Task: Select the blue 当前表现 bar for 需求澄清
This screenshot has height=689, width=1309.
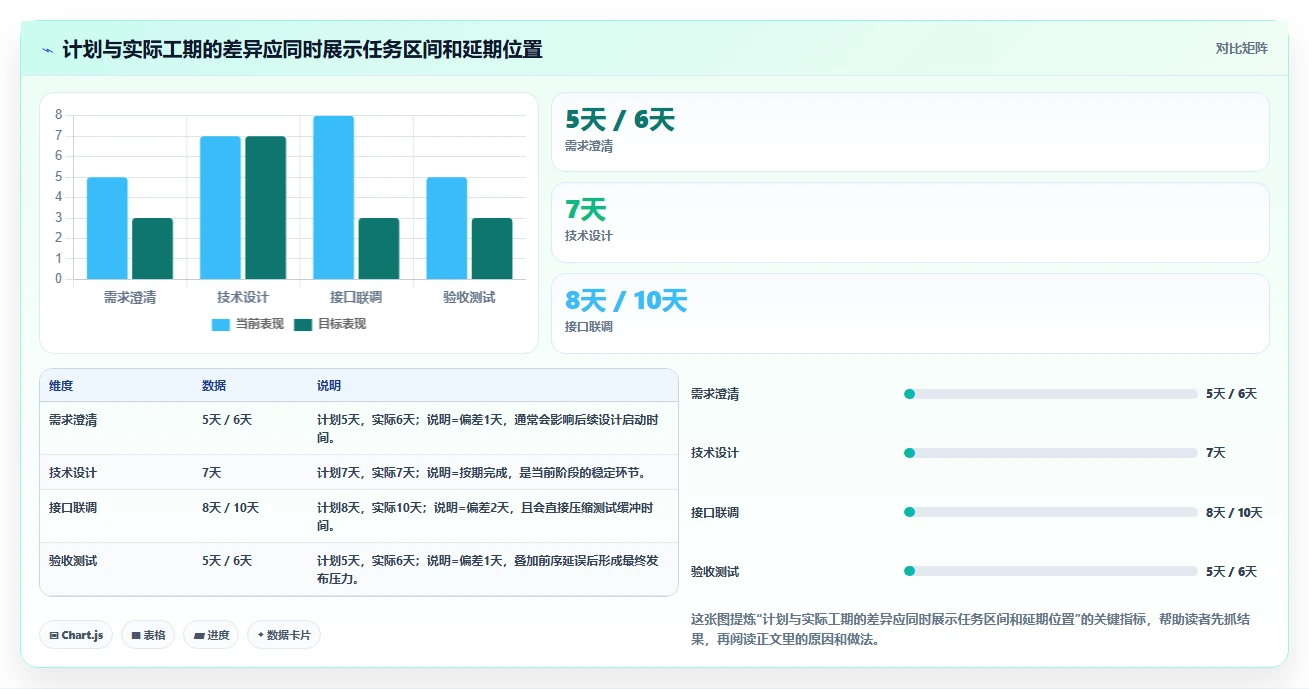Action: [x=107, y=228]
